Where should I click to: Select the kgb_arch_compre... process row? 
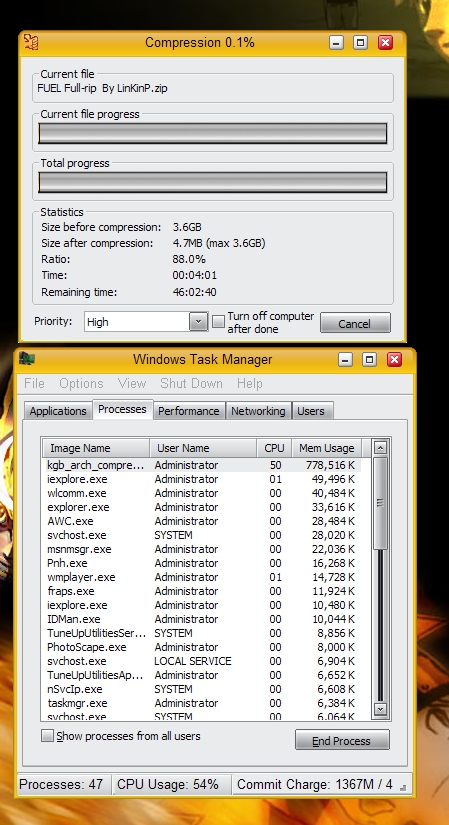tap(202, 465)
